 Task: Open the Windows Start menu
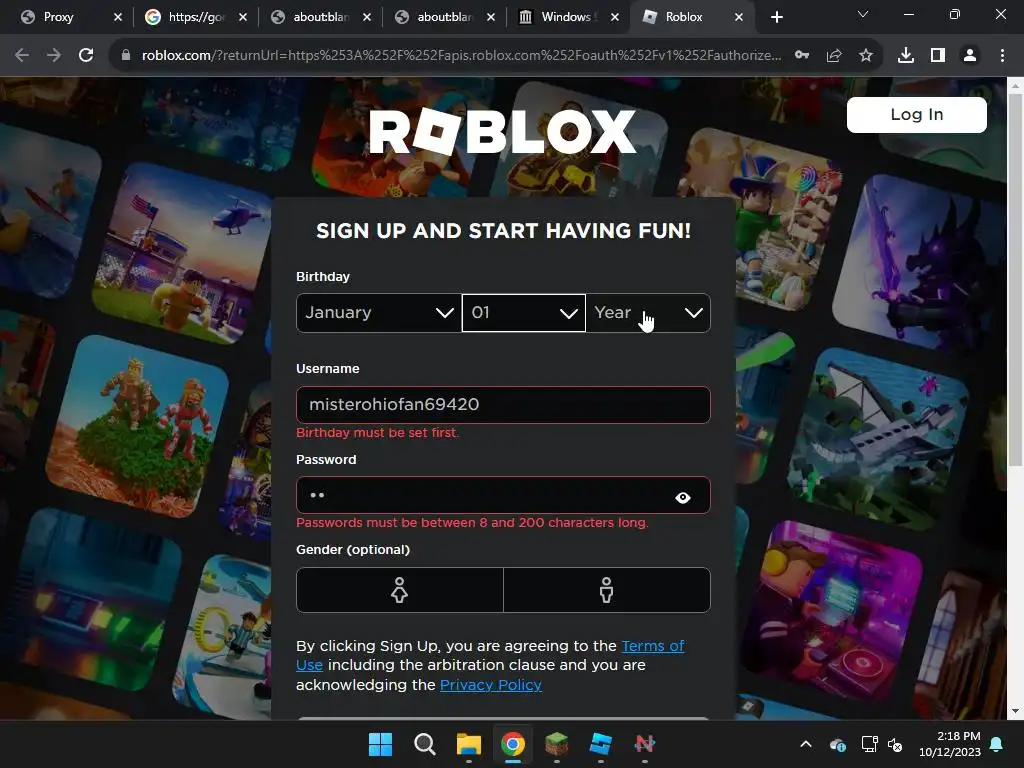(380, 744)
